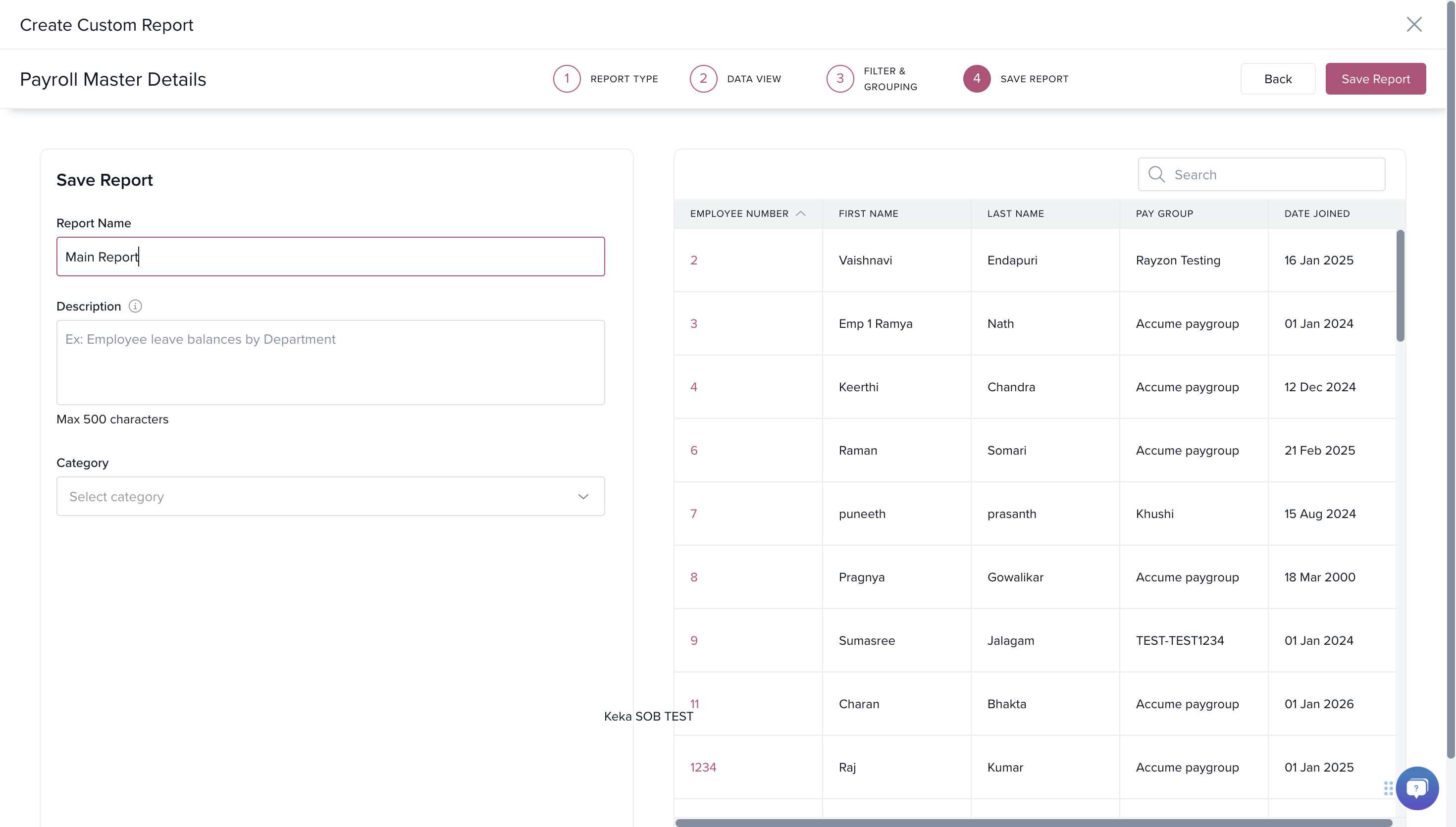Click date joined 18 Mar 2000
The image size is (1456, 827).
coord(1320,577)
